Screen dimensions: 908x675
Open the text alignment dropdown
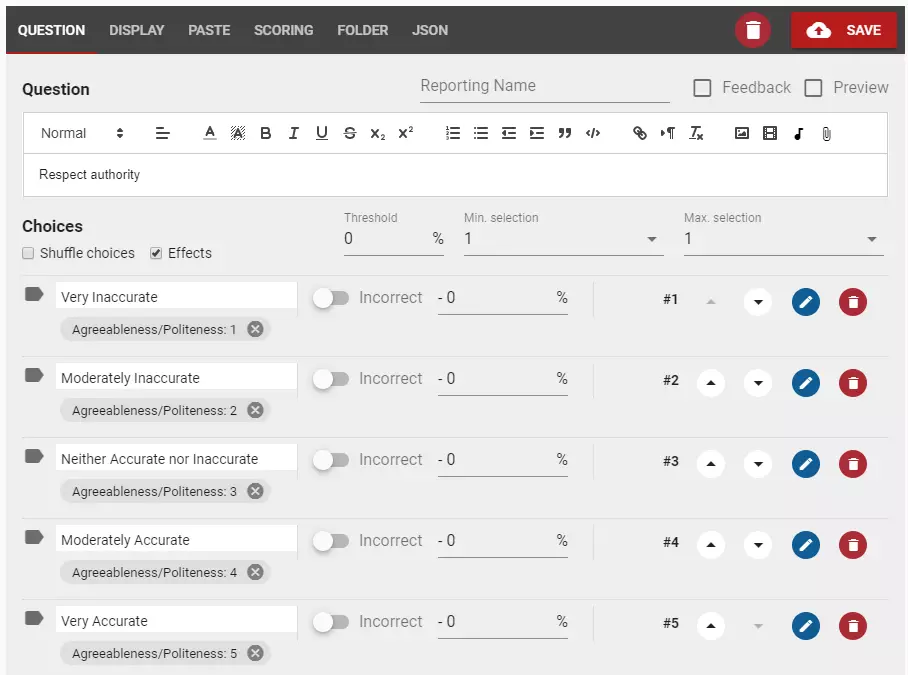[163, 133]
